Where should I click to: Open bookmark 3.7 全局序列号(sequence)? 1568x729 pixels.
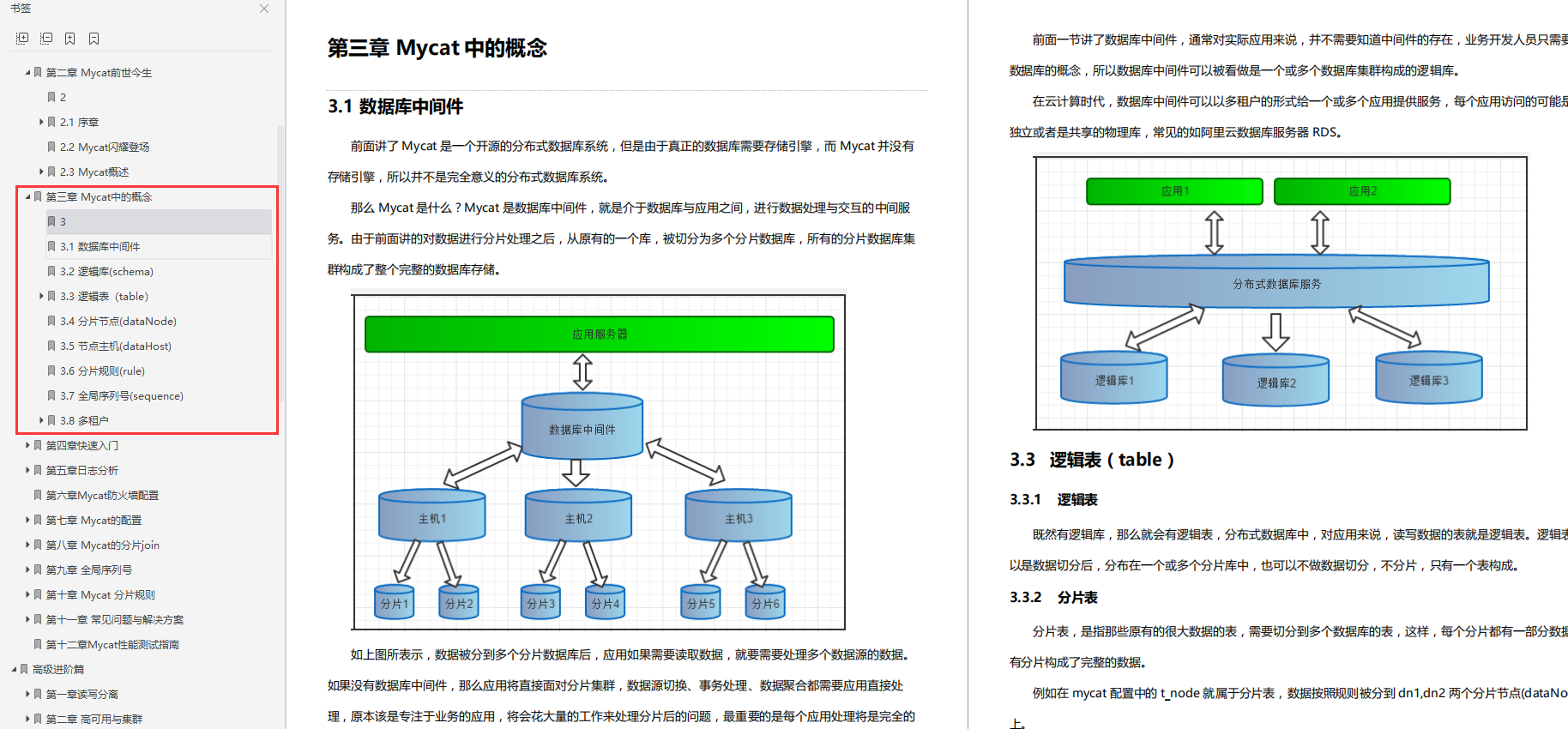point(122,396)
